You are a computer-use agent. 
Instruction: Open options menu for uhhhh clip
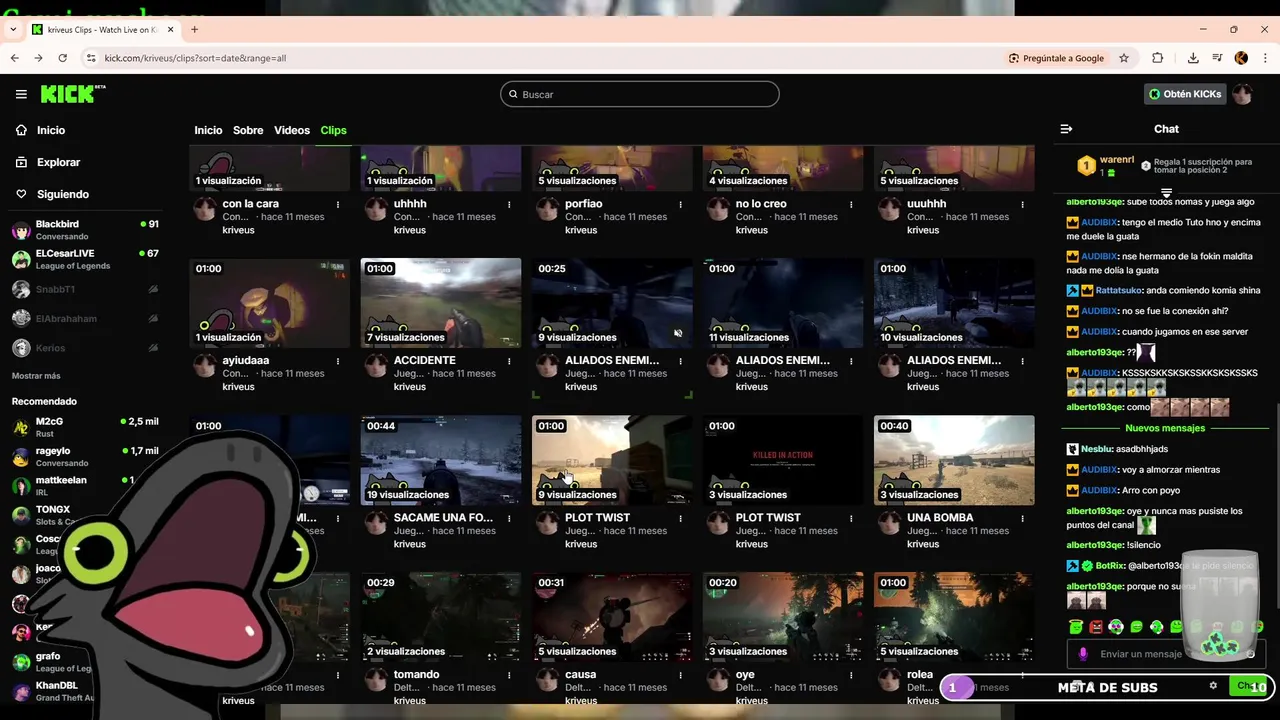click(x=509, y=205)
